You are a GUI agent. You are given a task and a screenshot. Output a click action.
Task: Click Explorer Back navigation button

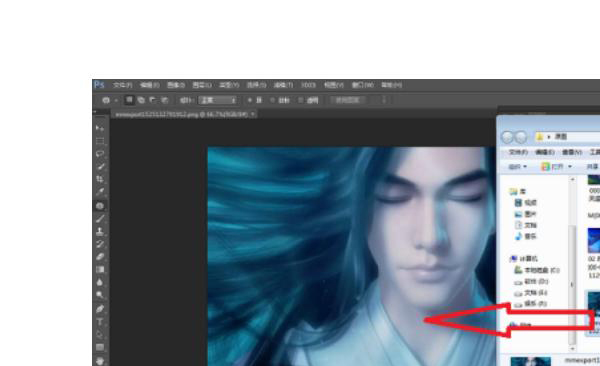click(507, 137)
